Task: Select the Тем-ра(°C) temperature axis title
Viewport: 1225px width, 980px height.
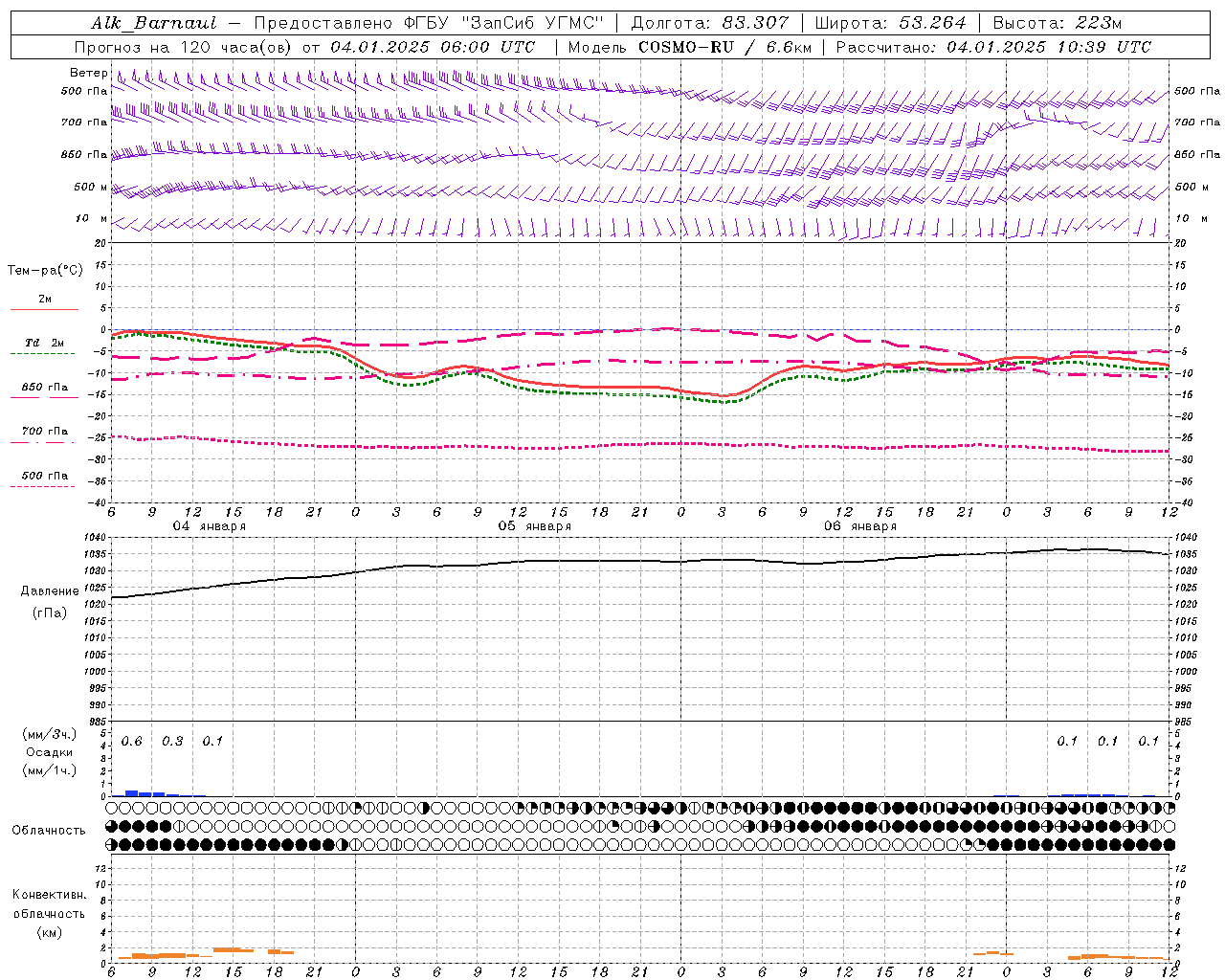Action: [x=45, y=271]
